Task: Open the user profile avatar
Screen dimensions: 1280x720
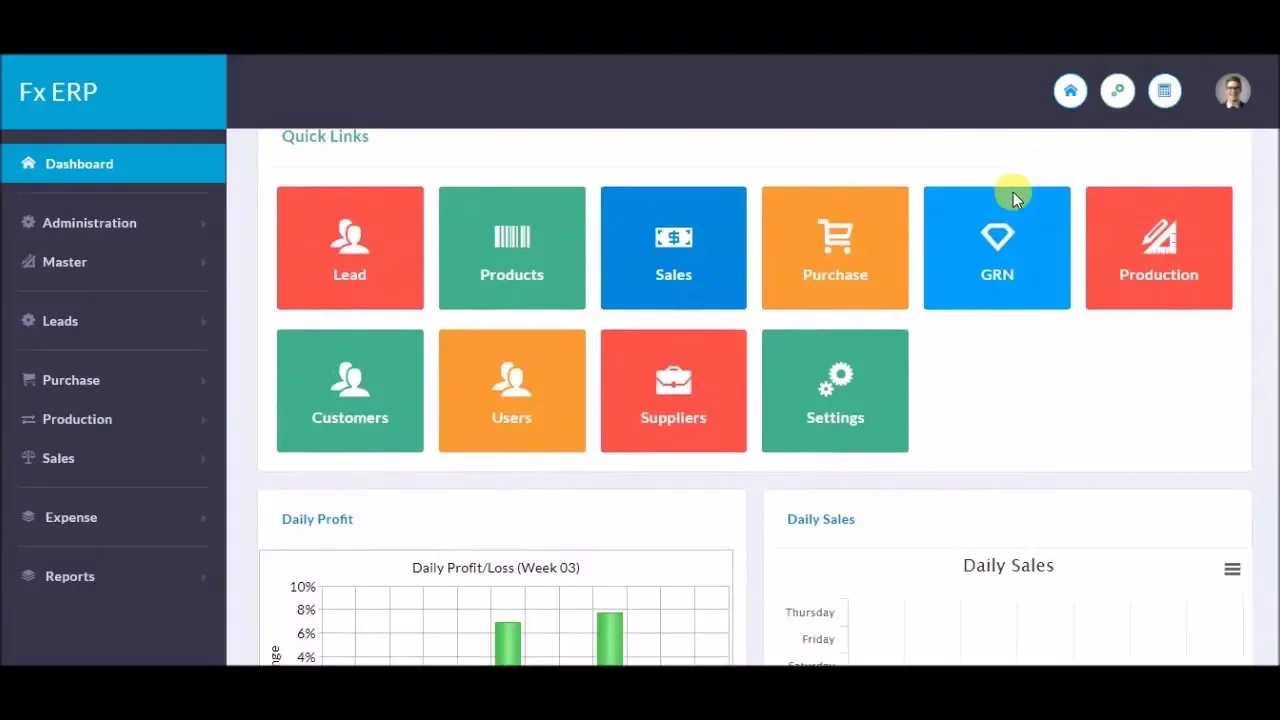Action: tap(1232, 91)
